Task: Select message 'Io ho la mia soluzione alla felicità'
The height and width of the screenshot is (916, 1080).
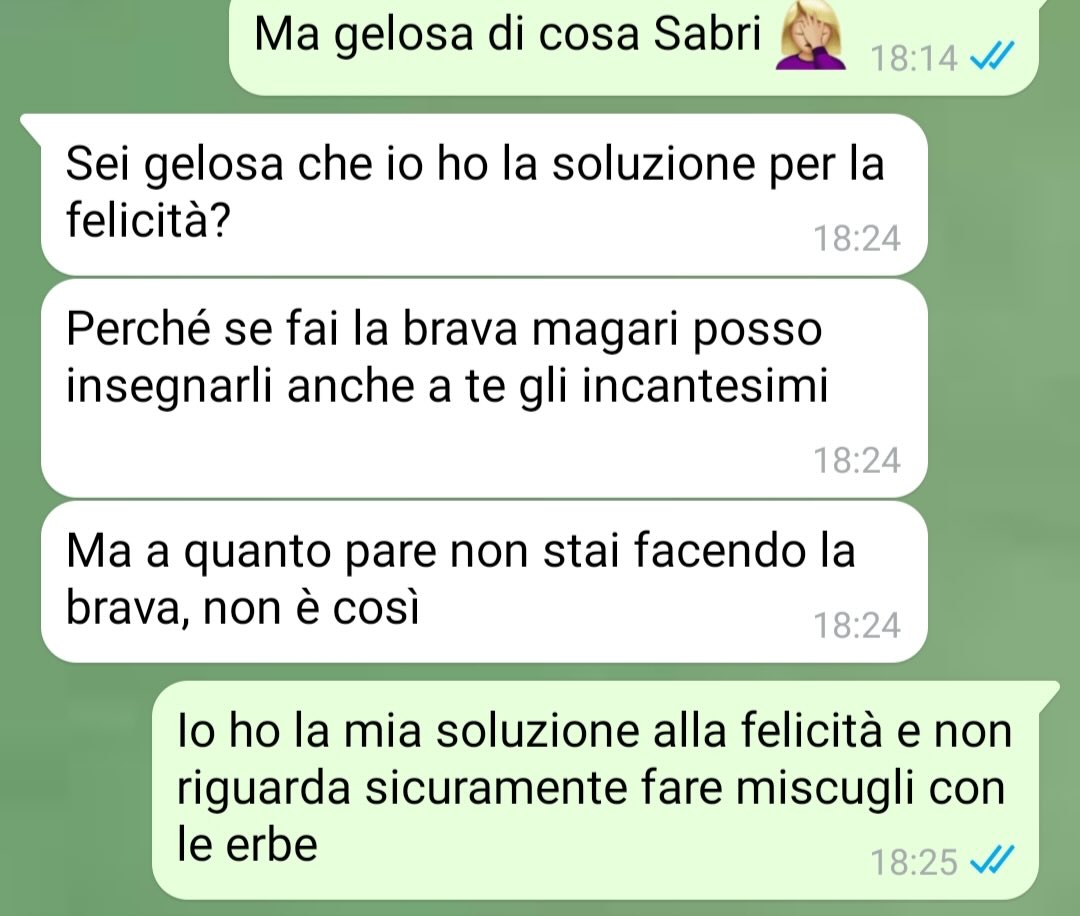Action: point(595,791)
